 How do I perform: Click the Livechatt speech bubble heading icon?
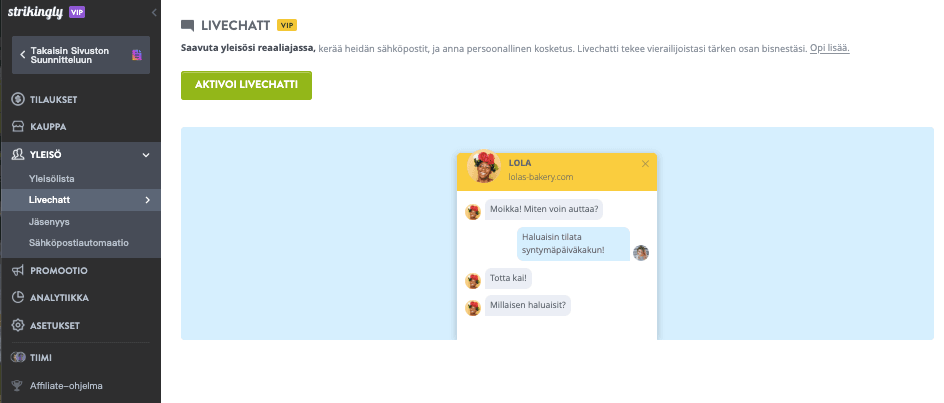(188, 26)
